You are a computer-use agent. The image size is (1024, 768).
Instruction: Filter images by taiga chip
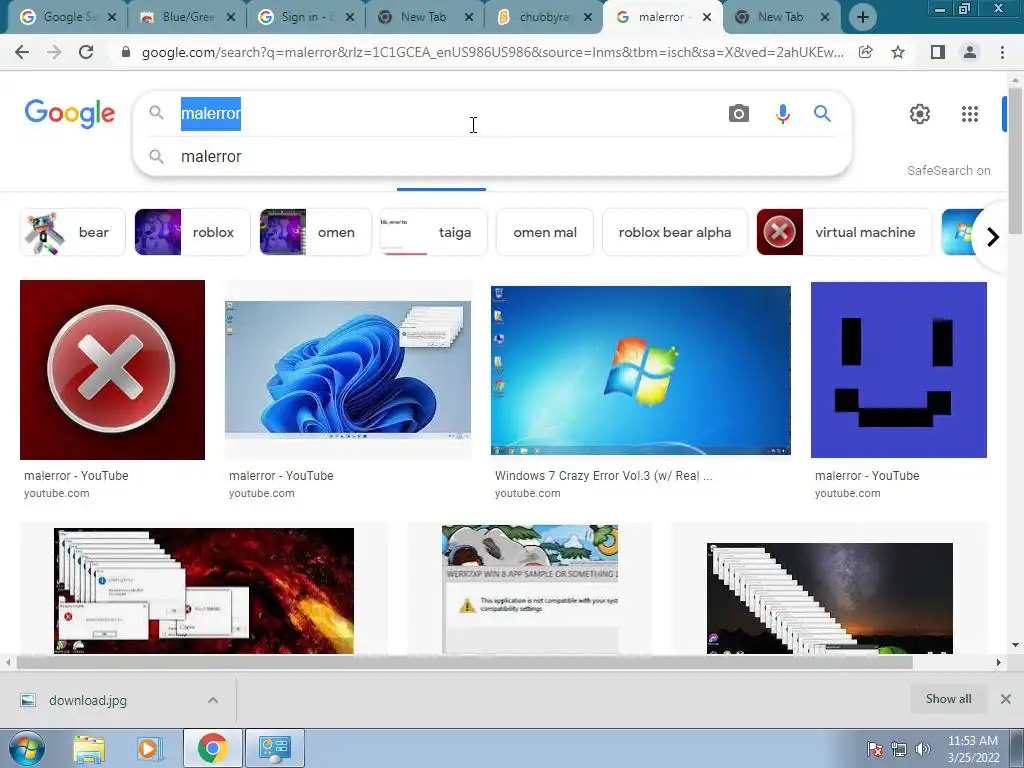[x=434, y=232]
